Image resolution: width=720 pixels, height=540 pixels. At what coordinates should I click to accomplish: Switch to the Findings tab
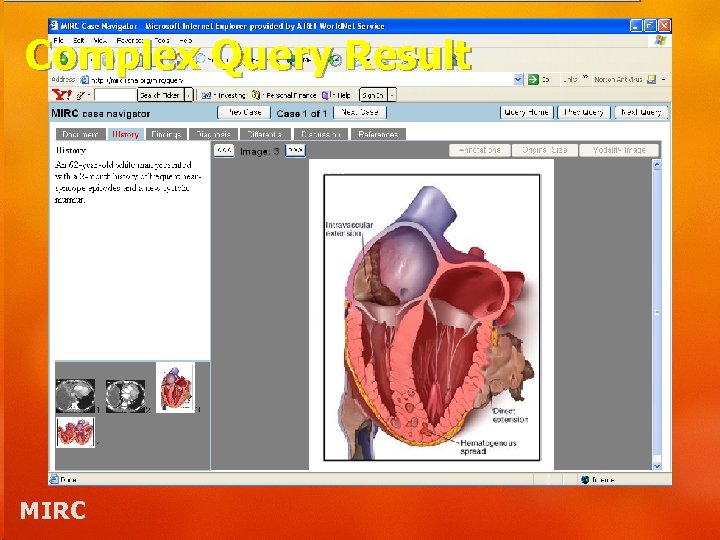[x=166, y=134]
